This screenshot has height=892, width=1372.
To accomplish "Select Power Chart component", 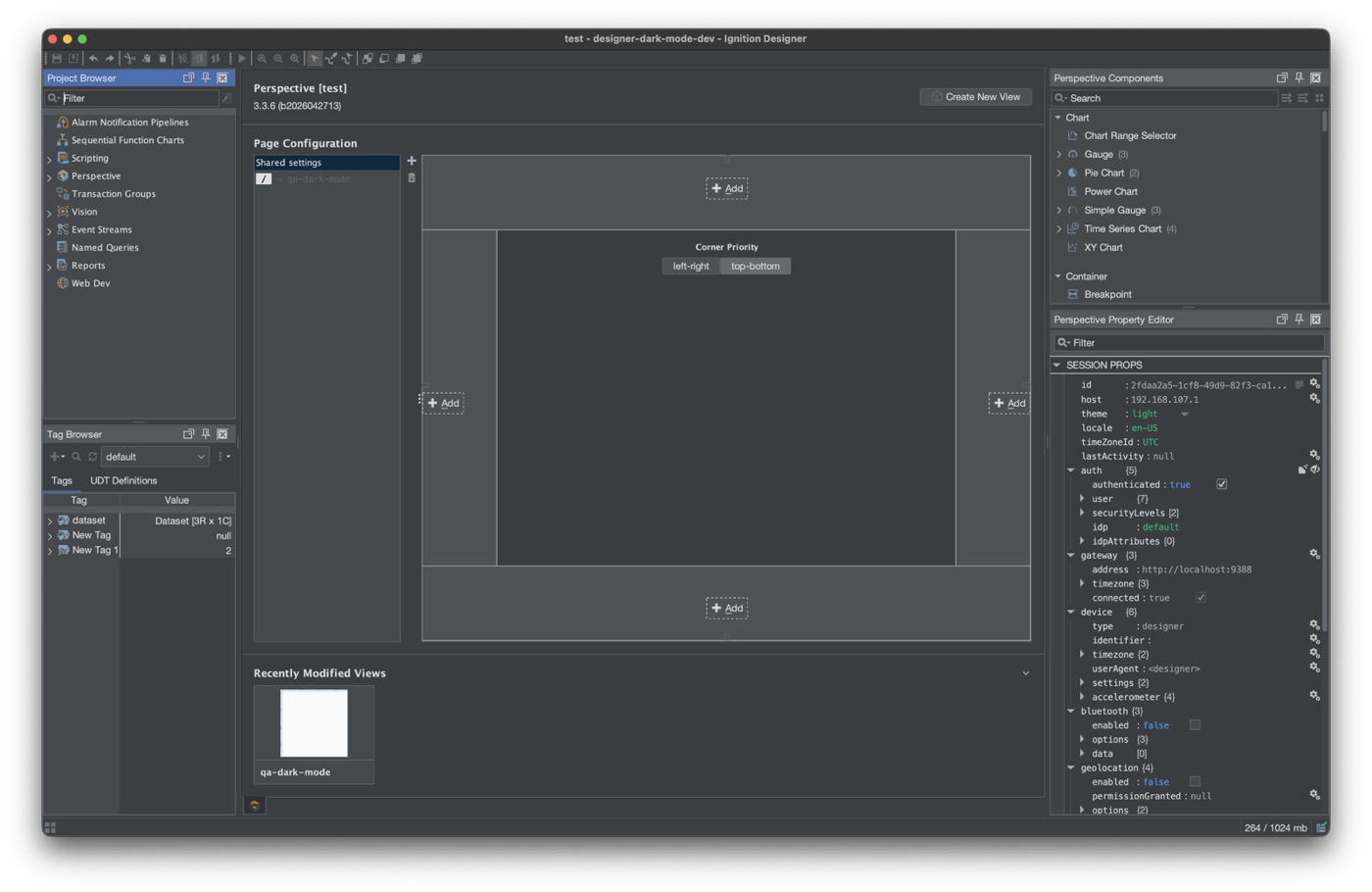I will point(1110,192).
